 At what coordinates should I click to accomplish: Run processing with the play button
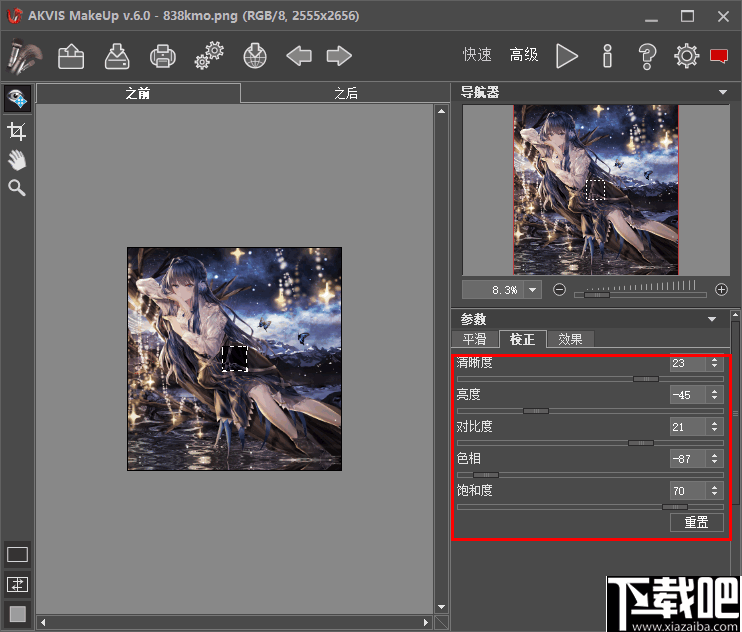[x=567, y=56]
